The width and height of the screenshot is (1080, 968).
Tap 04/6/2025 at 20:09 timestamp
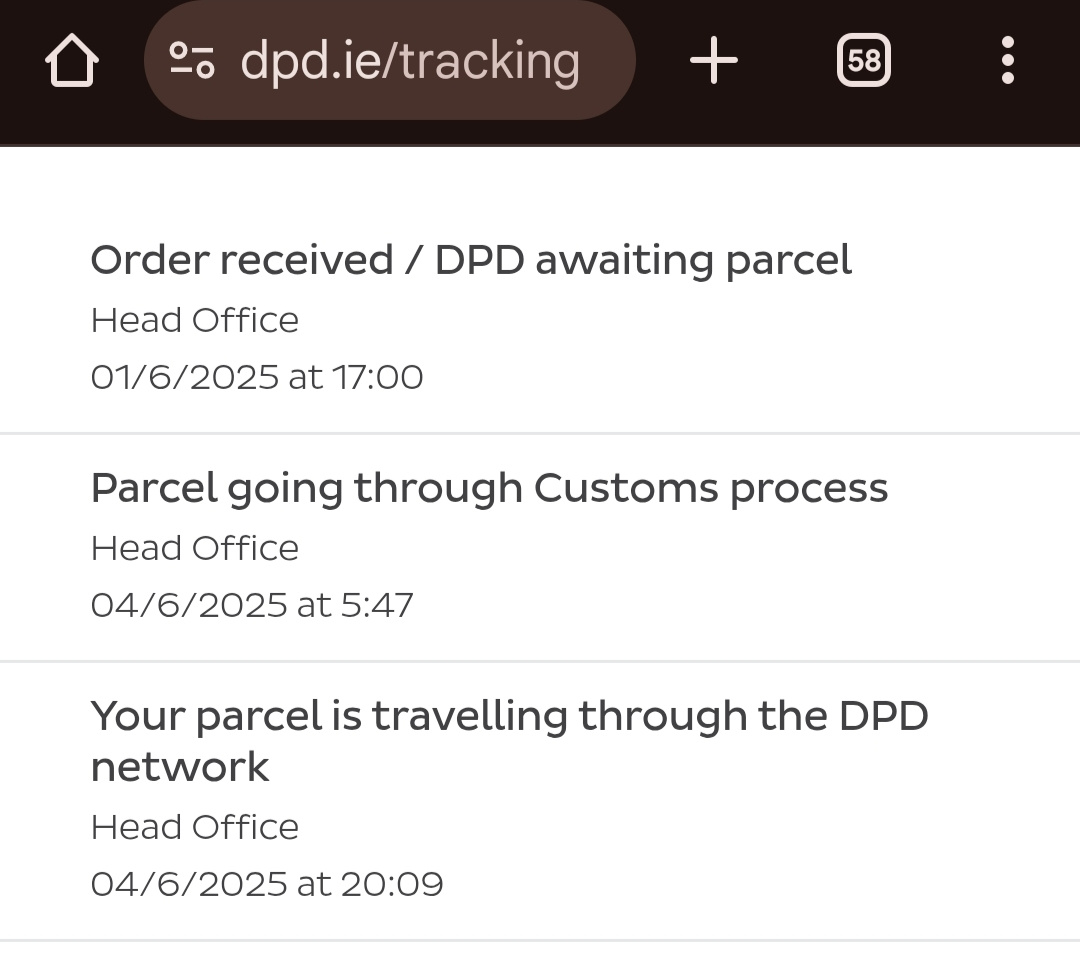point(267,884)
